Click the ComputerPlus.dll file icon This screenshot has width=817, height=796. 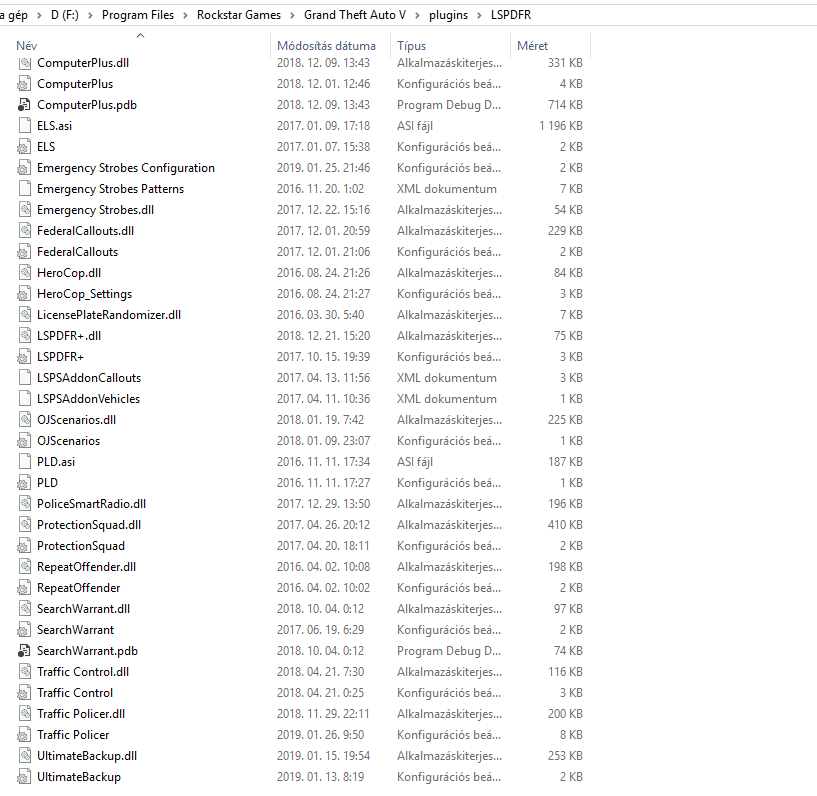click(24, 63)
